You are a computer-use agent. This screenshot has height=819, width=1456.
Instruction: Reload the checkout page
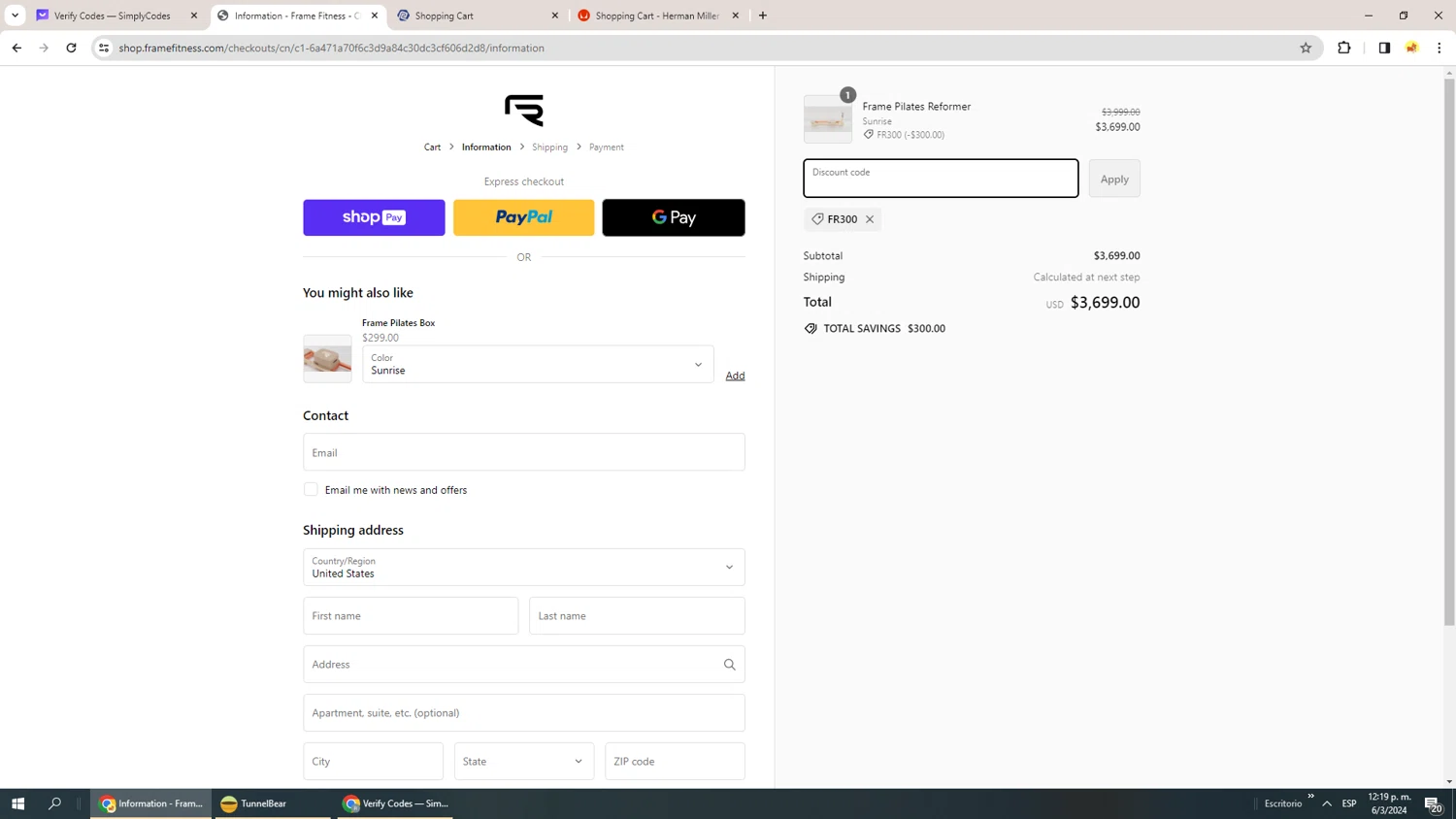pyautogui.click(x=71, y=48)
